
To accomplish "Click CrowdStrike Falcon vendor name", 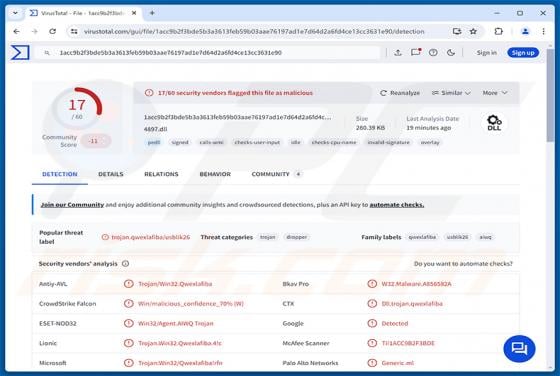I will click(x=68, y=304).
